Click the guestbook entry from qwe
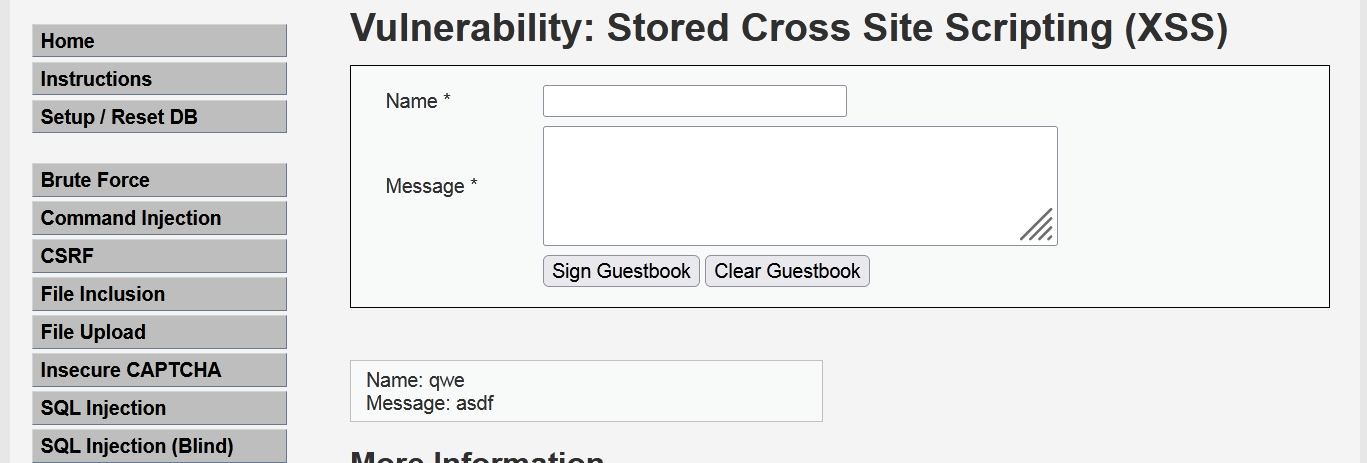 pos(585,391)
